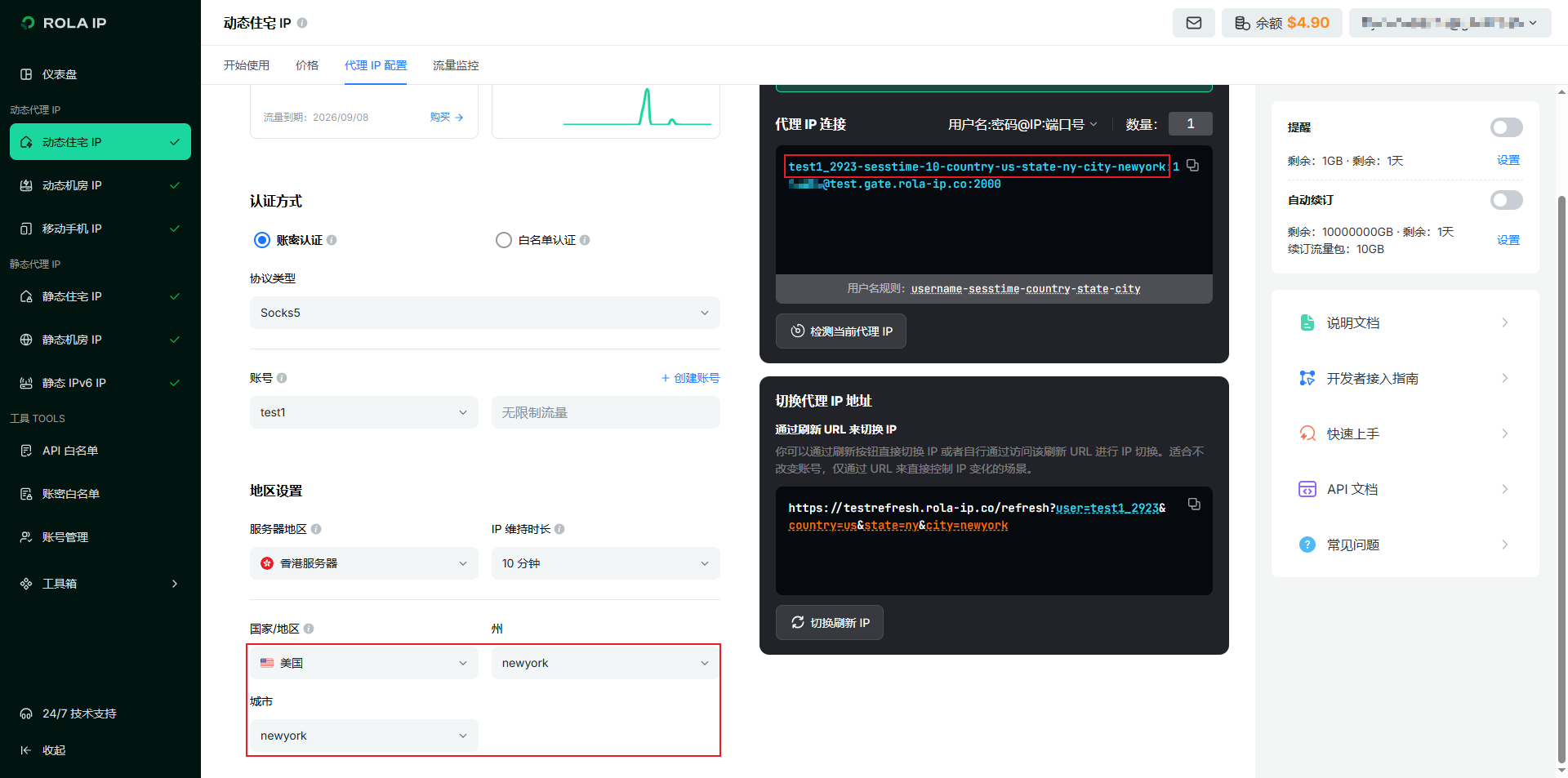1568x778 pixels.
Task: Go to the 价格 tab
Action: click(307, 65)
